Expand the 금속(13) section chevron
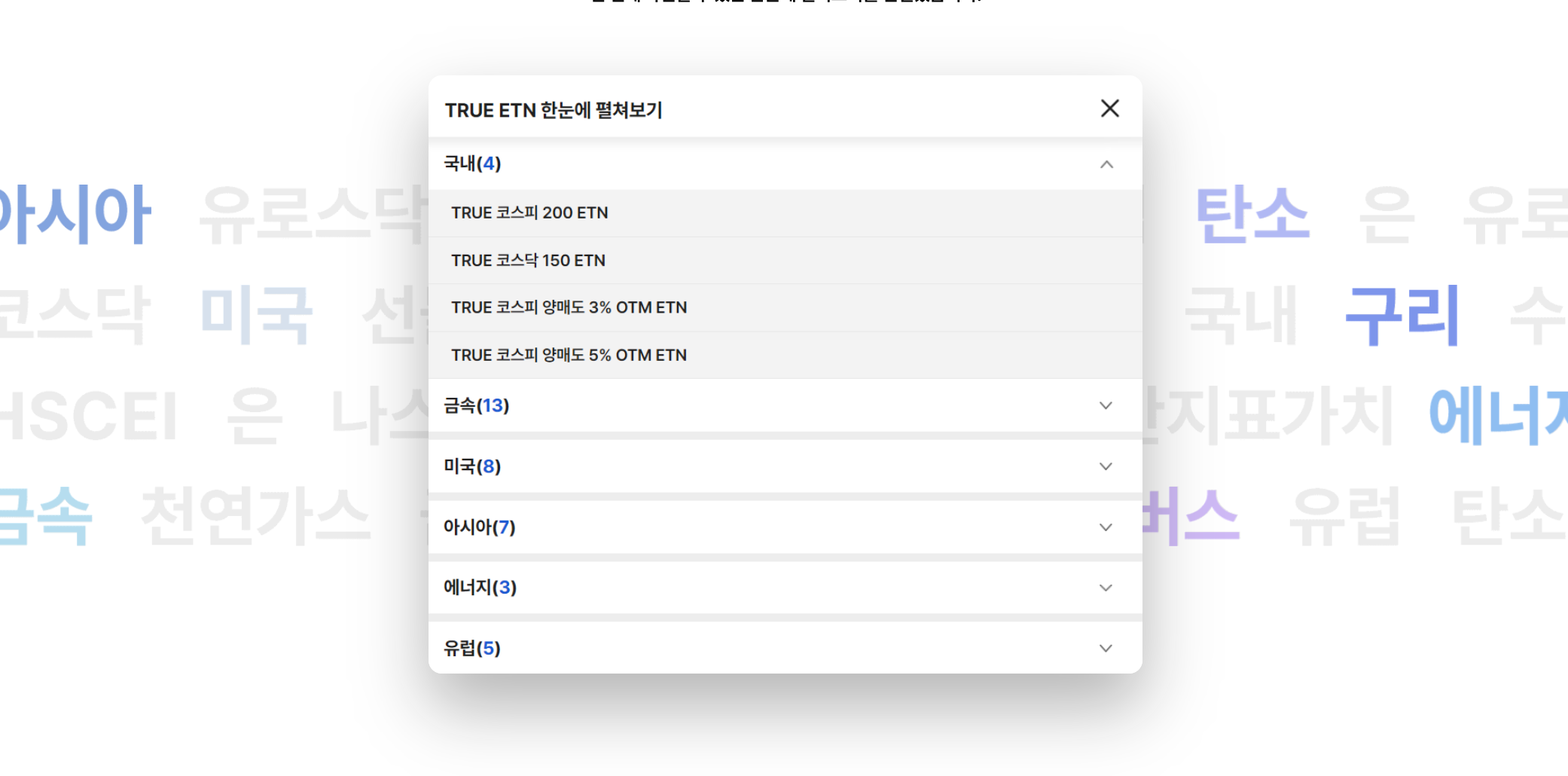Screen dimensions: 1568x776 [x=1106, y=405]
